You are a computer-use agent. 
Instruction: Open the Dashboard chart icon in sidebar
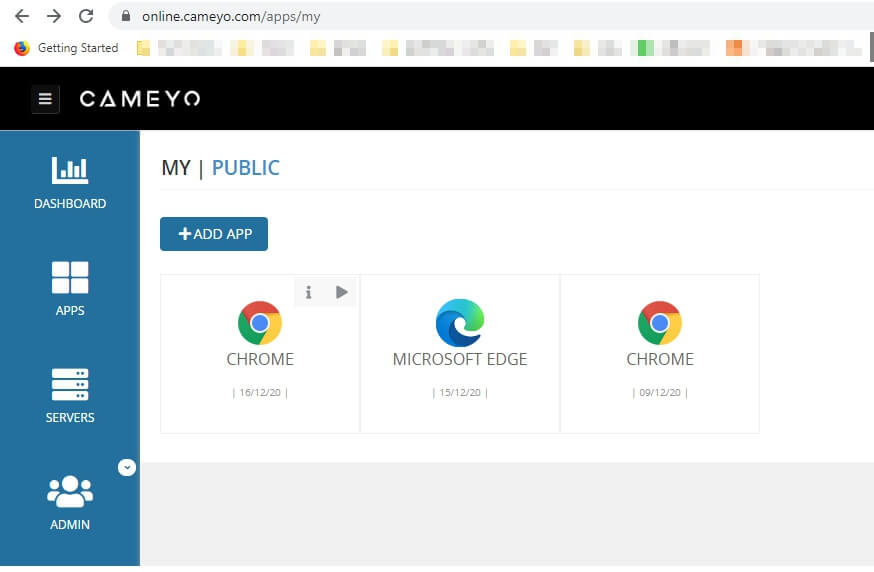(70, 169)
